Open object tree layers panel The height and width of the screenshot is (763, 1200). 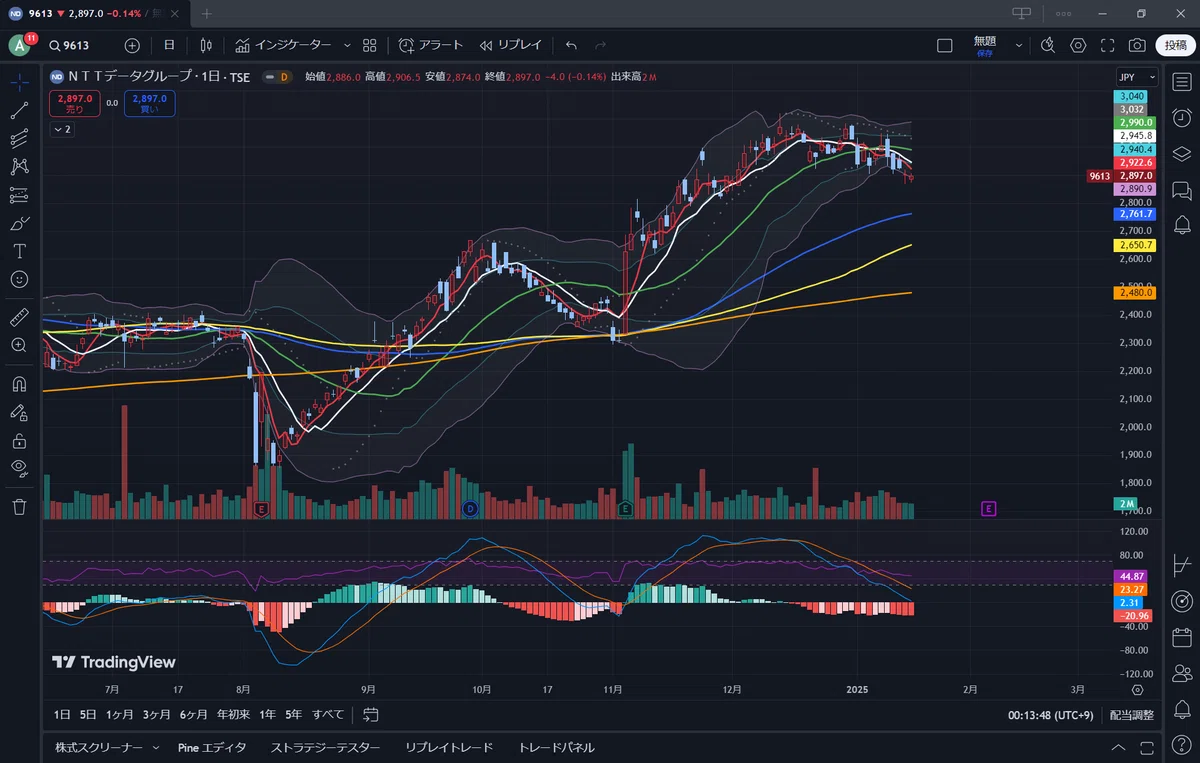(1182, 154)
